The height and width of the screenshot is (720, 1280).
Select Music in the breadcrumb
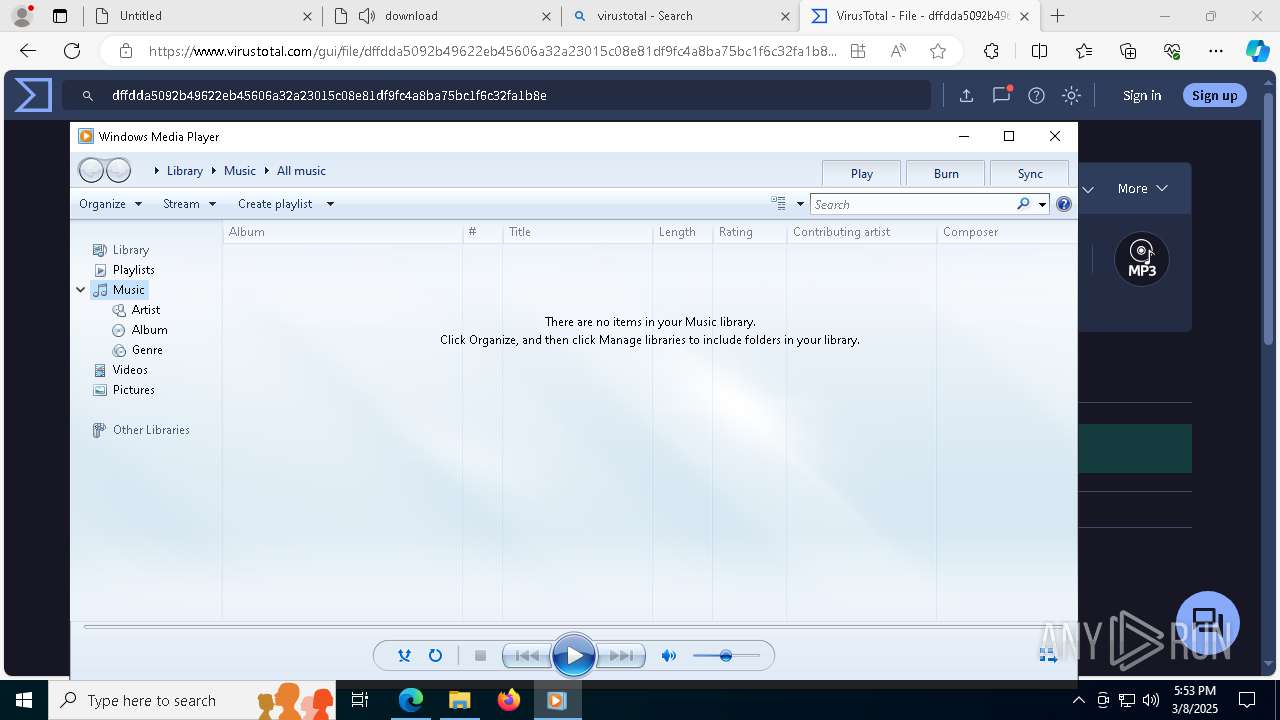[x=240, y=171]
